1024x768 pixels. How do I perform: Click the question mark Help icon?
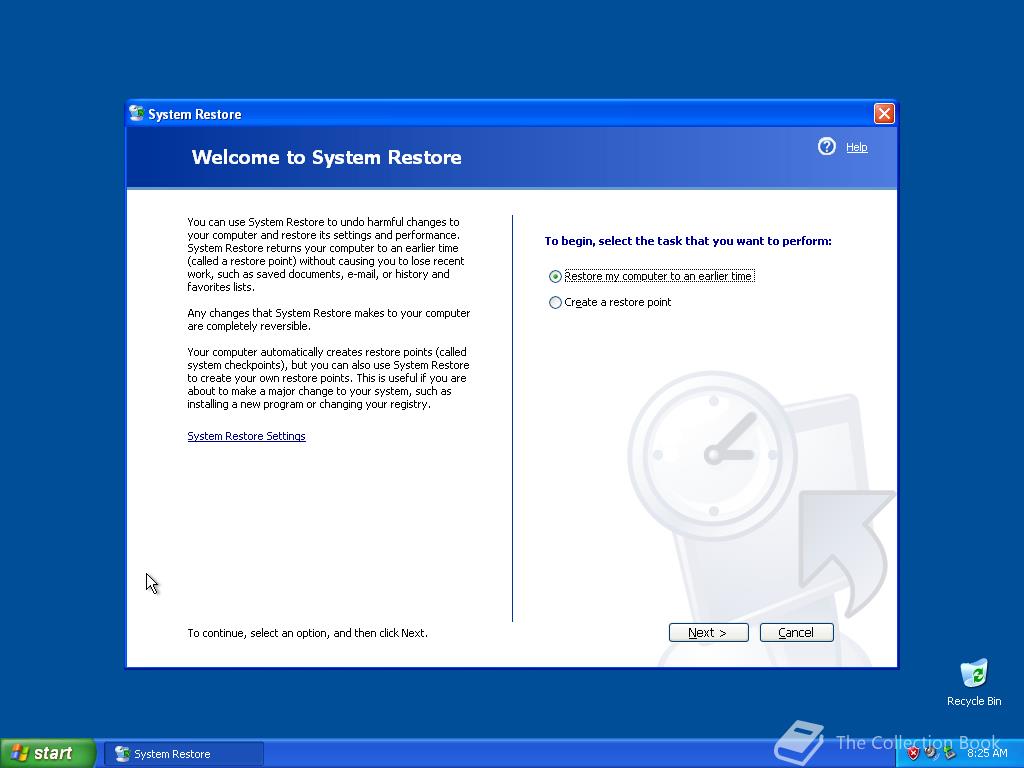click(827, 146)
